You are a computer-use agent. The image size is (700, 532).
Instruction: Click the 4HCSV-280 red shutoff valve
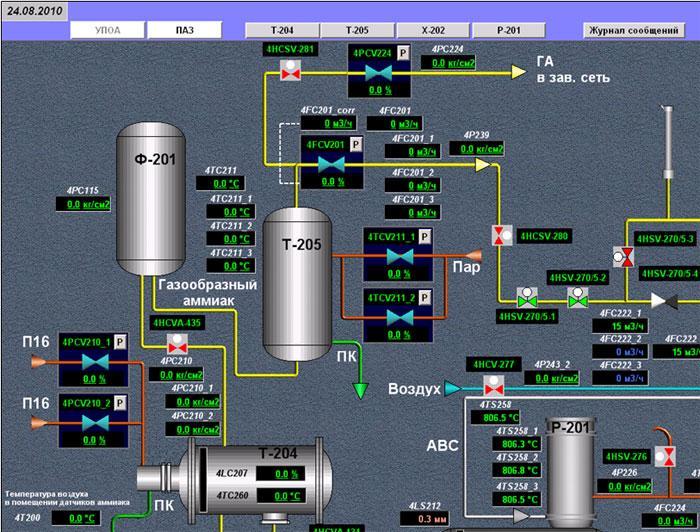click(x=500, y=237)
